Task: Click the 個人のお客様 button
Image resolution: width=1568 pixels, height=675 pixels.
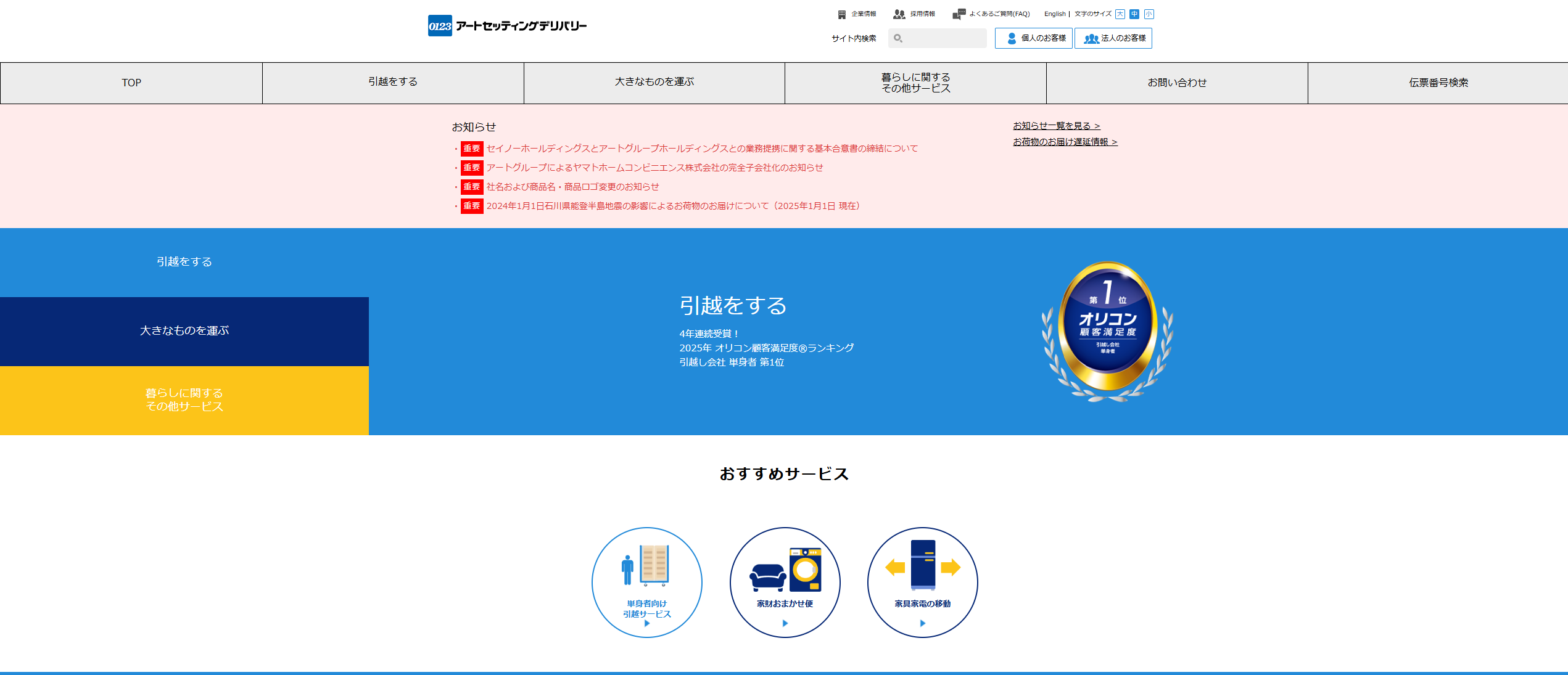Action: coord(1034,38)
